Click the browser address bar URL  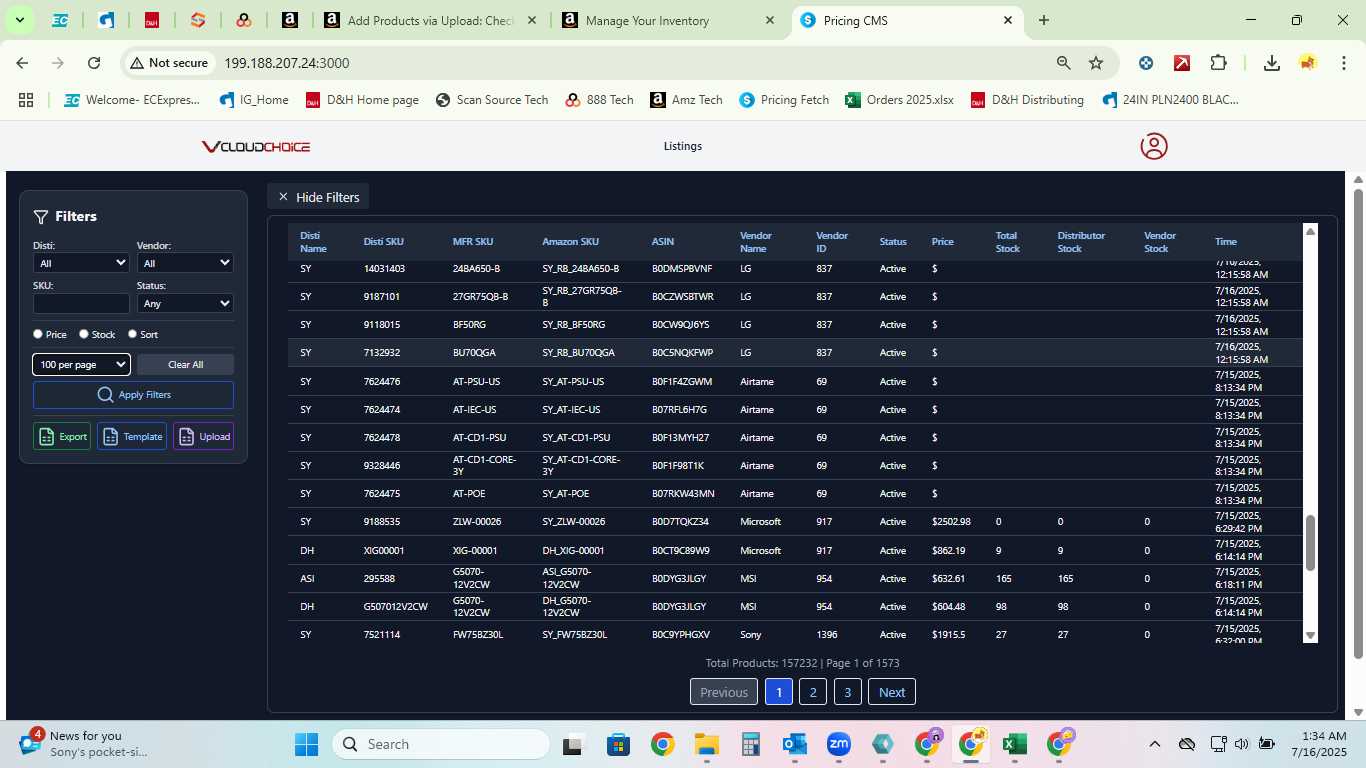(x=286, y=63)
